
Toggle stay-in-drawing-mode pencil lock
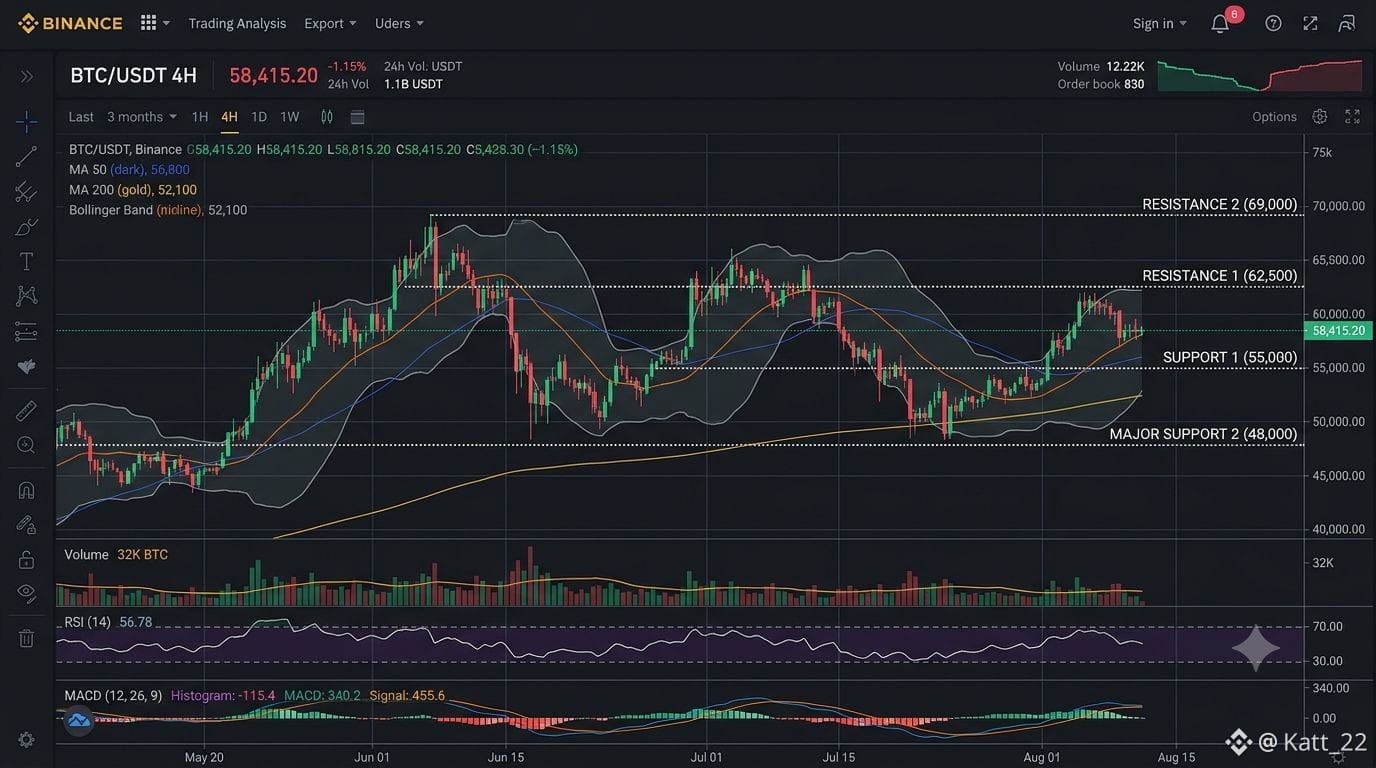(26, 524)
